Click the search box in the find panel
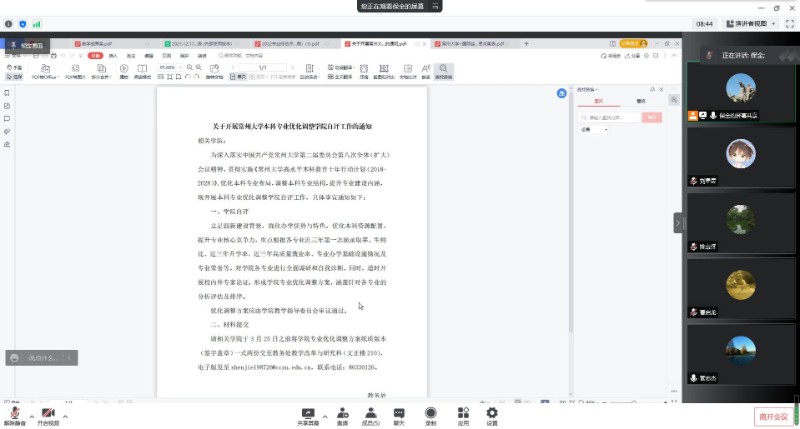The image size is (800, 429). pyautogui.click(x=606, y=117)
